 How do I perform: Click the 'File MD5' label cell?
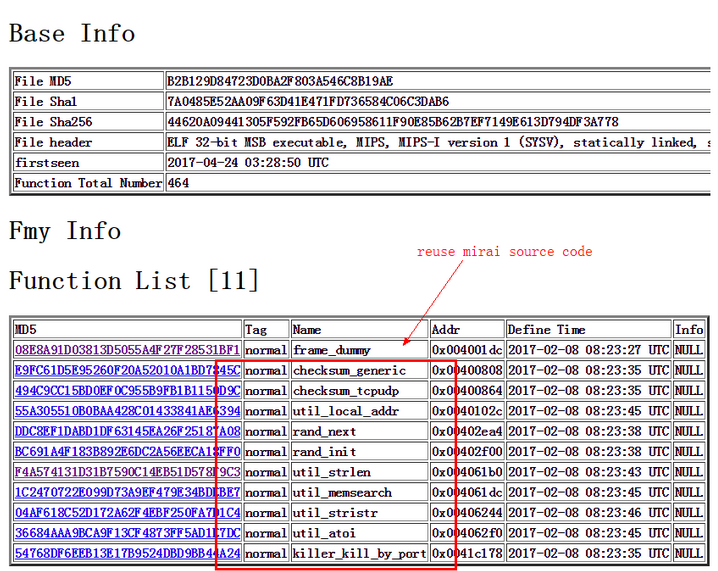(88, 81)
